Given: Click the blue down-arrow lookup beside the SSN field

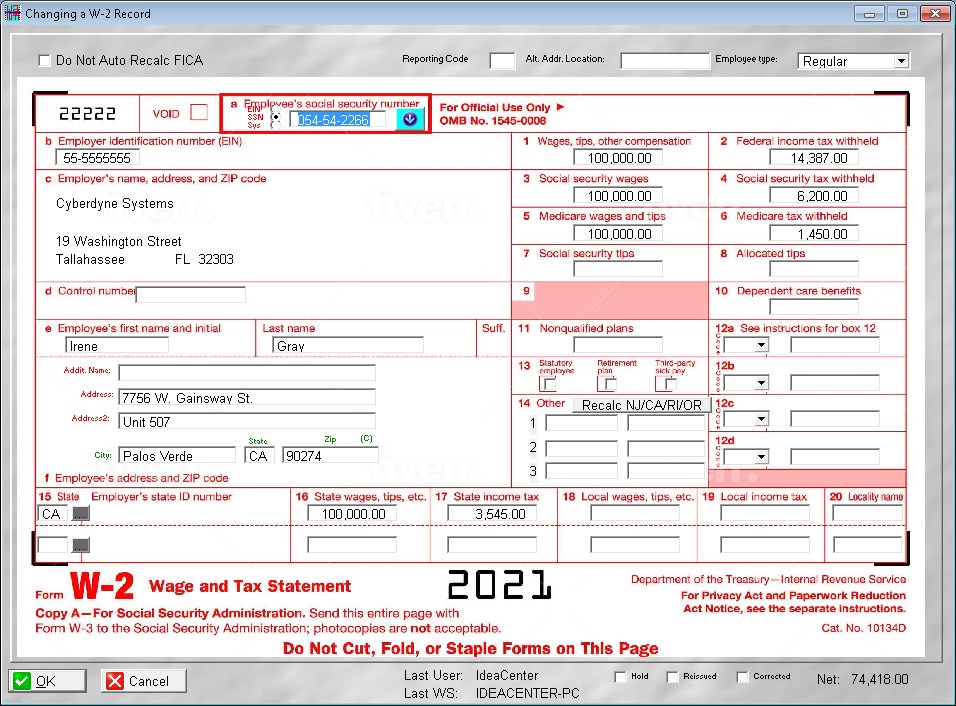Looking at the screenshot, I should [x=409, y=119].
